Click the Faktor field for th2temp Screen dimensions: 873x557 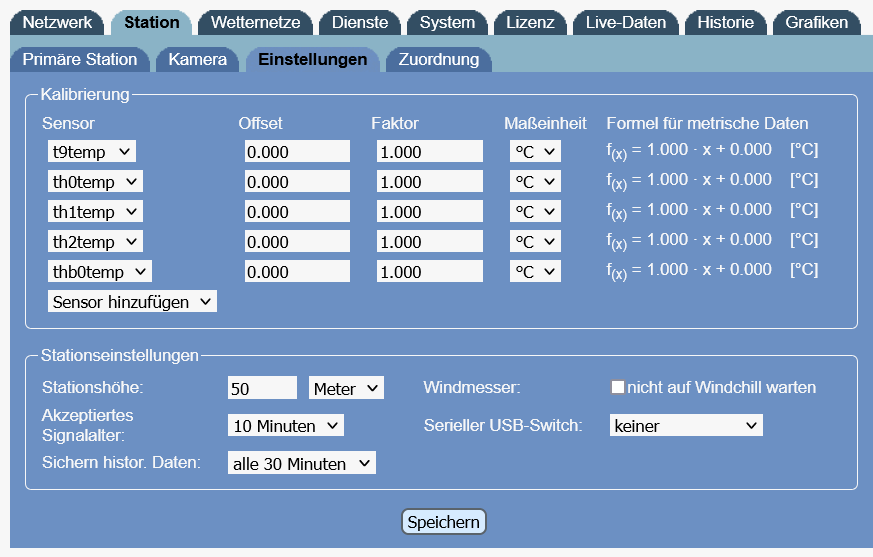click(x=429, y=242)
